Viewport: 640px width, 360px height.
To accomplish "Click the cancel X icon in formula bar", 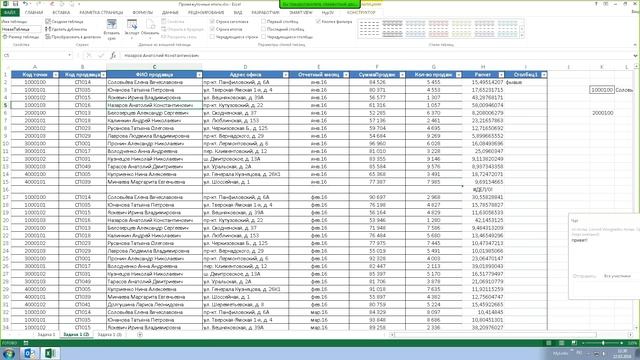I will point(89,55).
